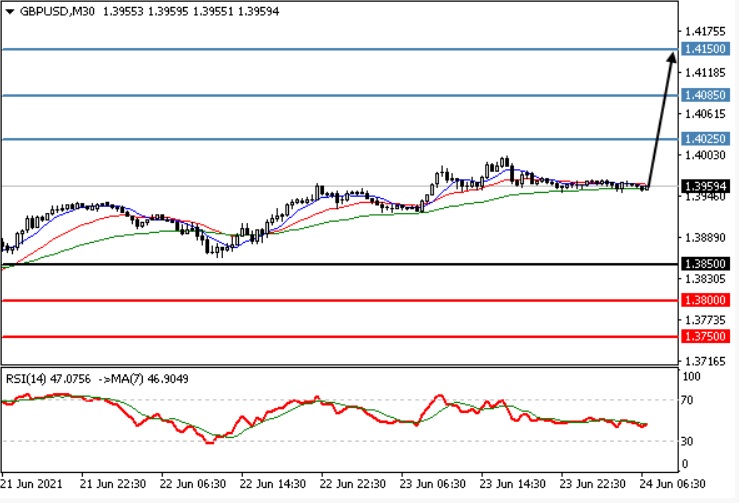Select the high value 1.39595 in header
Screen dimensions: 739x503
tap(168, 11)
